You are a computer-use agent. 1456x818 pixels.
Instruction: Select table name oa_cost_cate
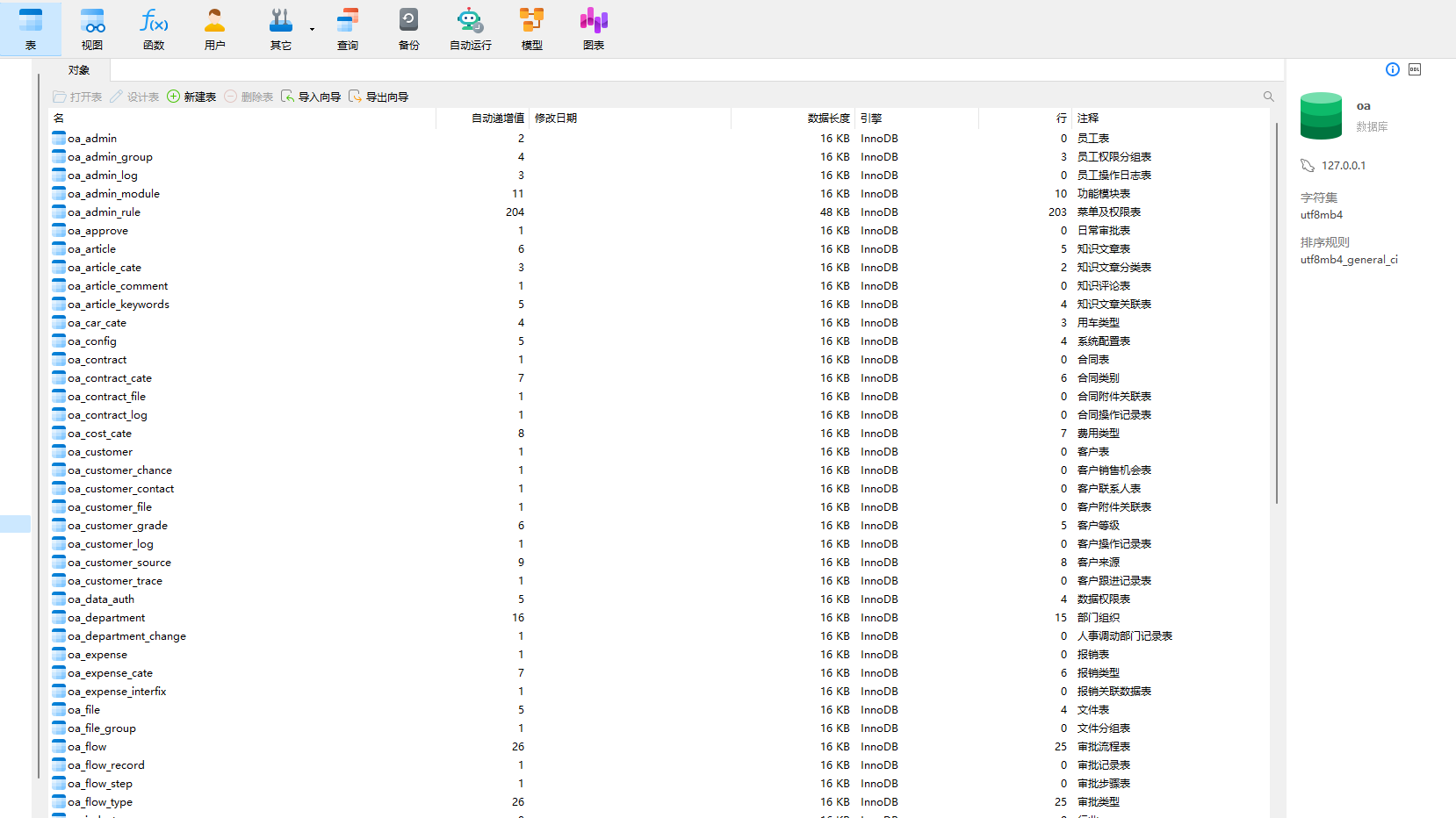click(x=100, y=434)
